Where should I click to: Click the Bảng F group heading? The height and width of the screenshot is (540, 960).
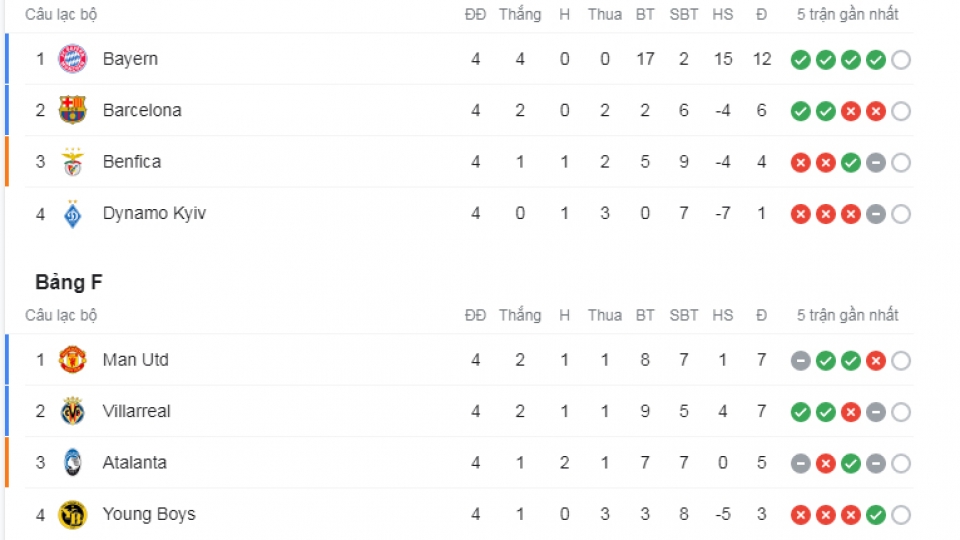[x=69, y=282]
